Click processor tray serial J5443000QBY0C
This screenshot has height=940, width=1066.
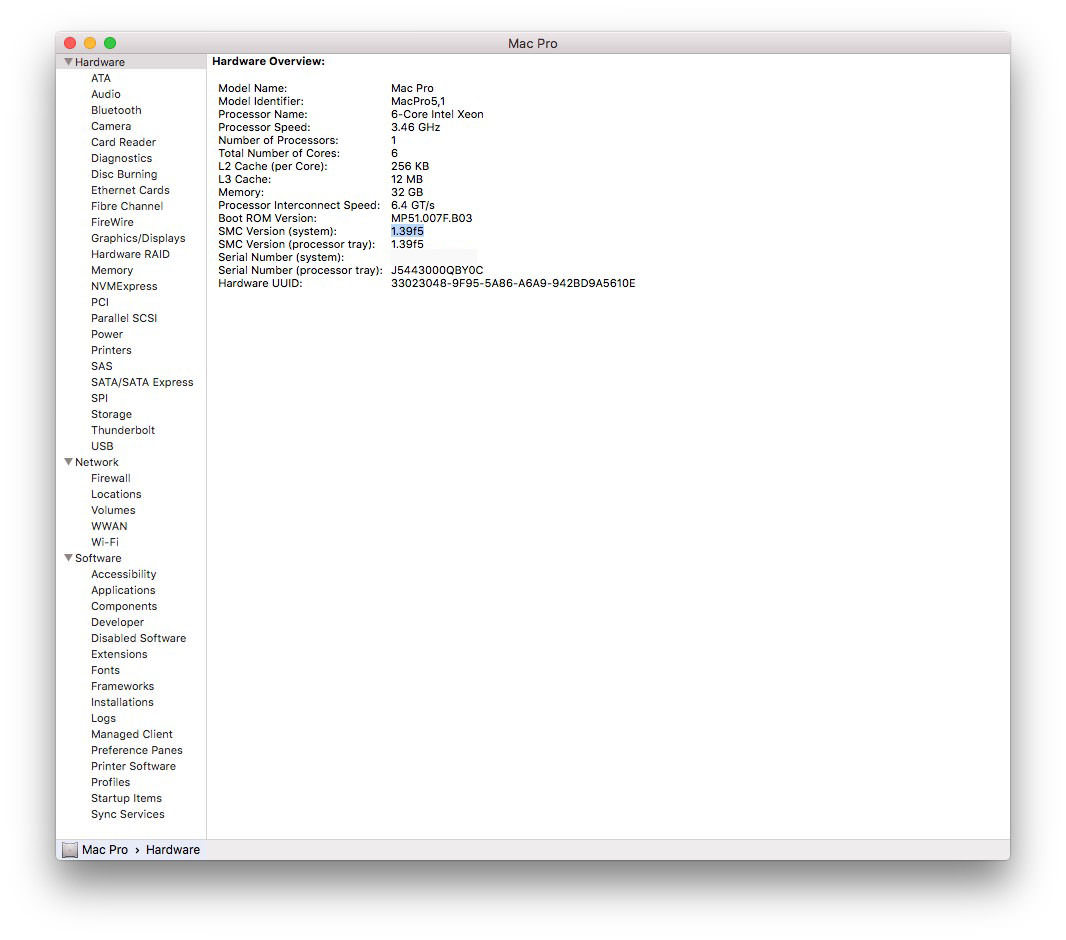(x=437, y=271)
